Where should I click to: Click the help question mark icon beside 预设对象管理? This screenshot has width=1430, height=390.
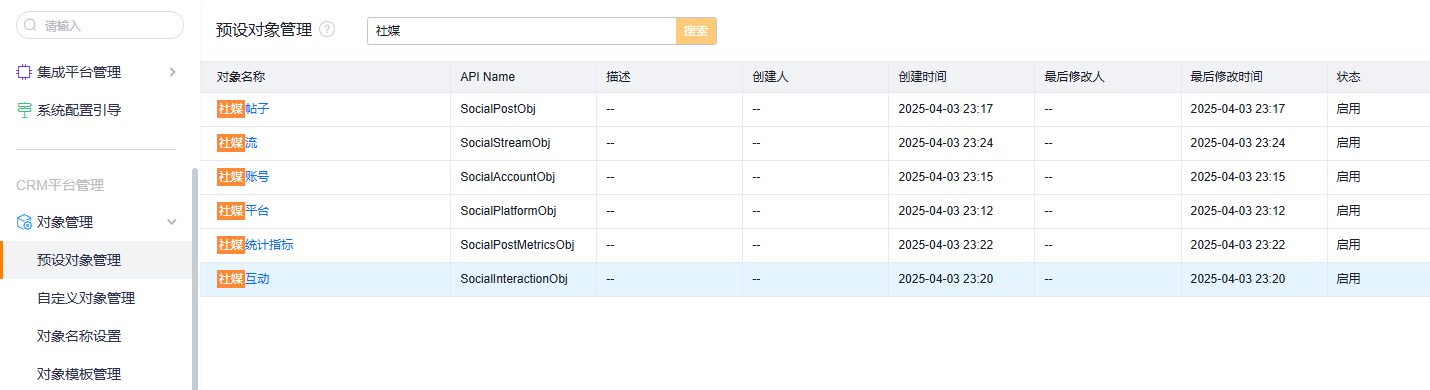pyautogui.click(x=327, y=30)
